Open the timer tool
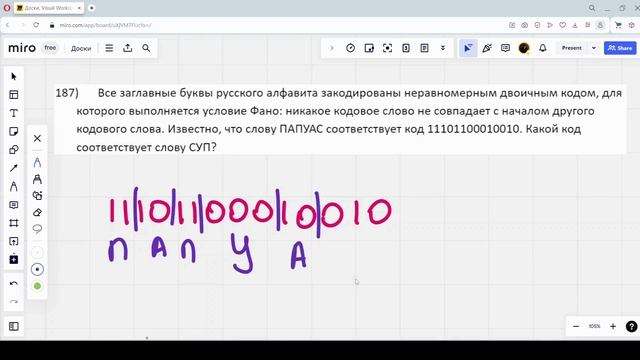The height and width of the screenshot is (360, 640). [350, 48]
